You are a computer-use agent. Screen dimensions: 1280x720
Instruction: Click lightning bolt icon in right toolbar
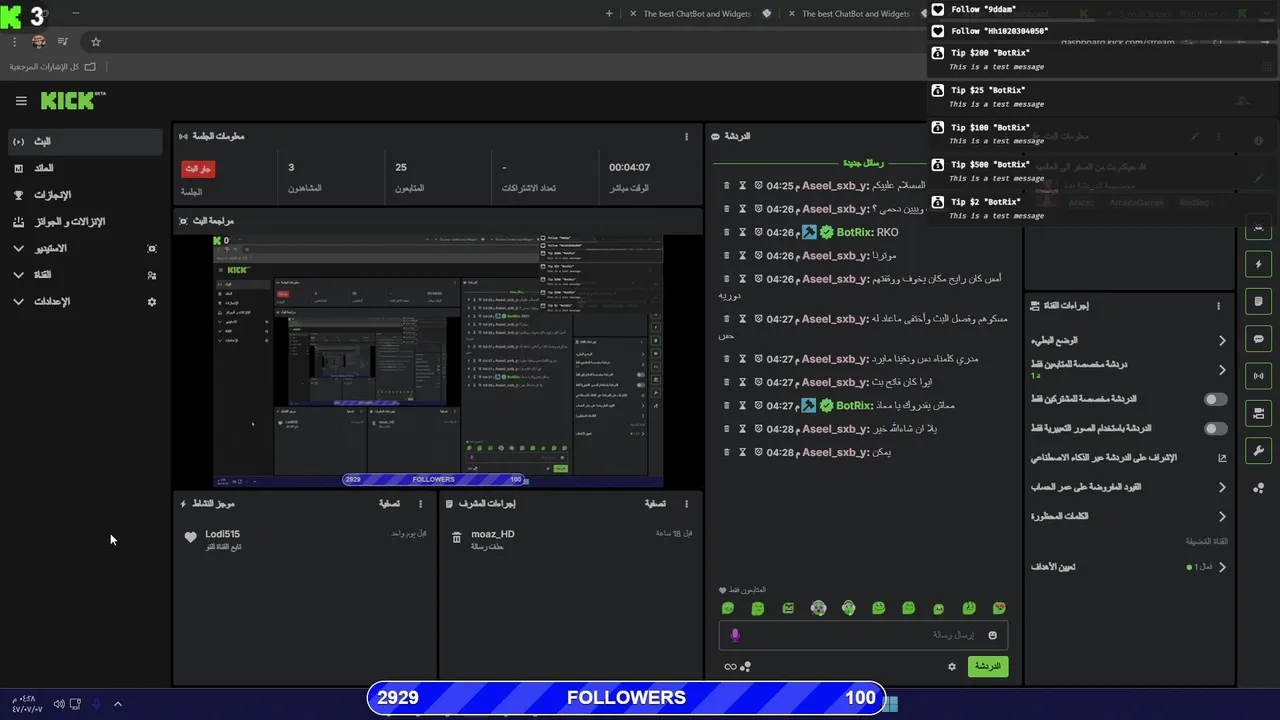pos(1258,265)
